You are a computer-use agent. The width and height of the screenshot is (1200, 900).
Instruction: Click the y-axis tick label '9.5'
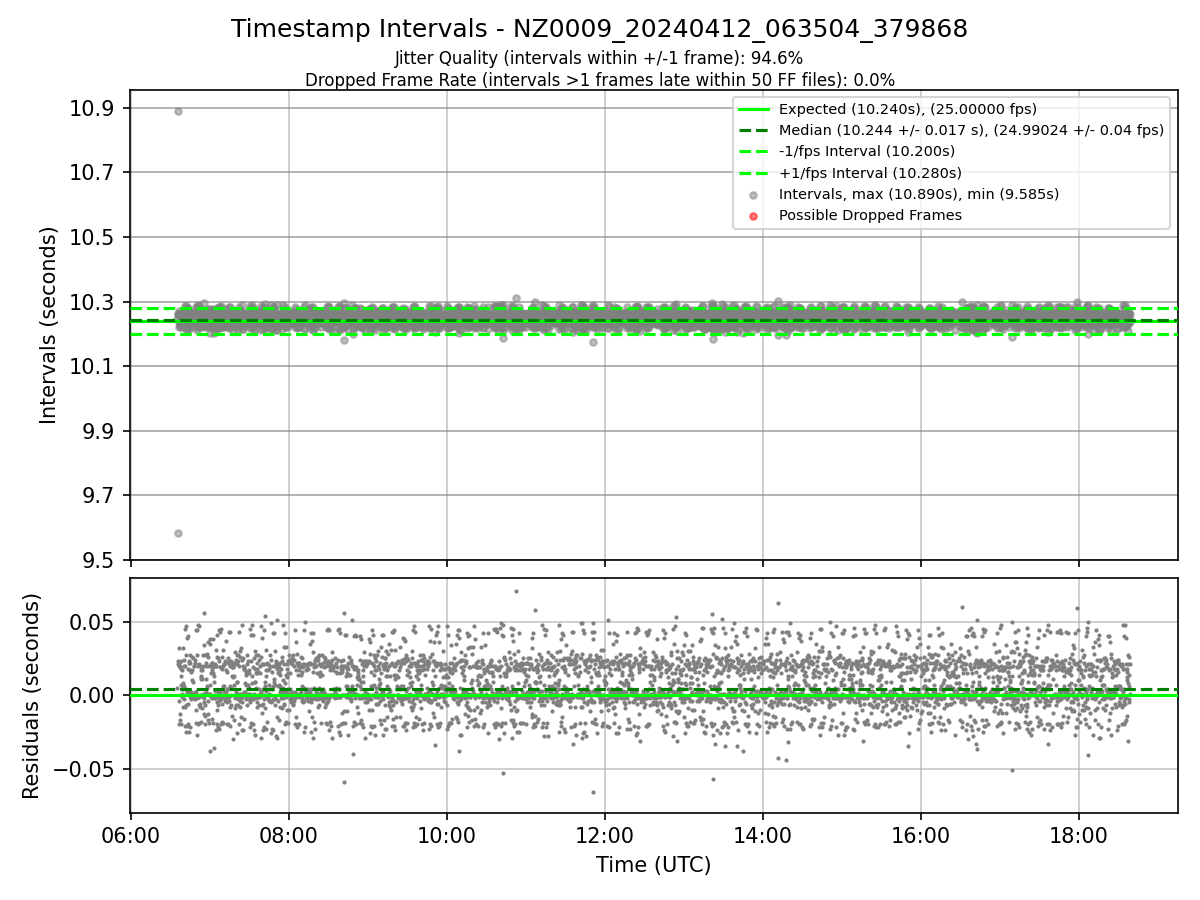point(99,560)
